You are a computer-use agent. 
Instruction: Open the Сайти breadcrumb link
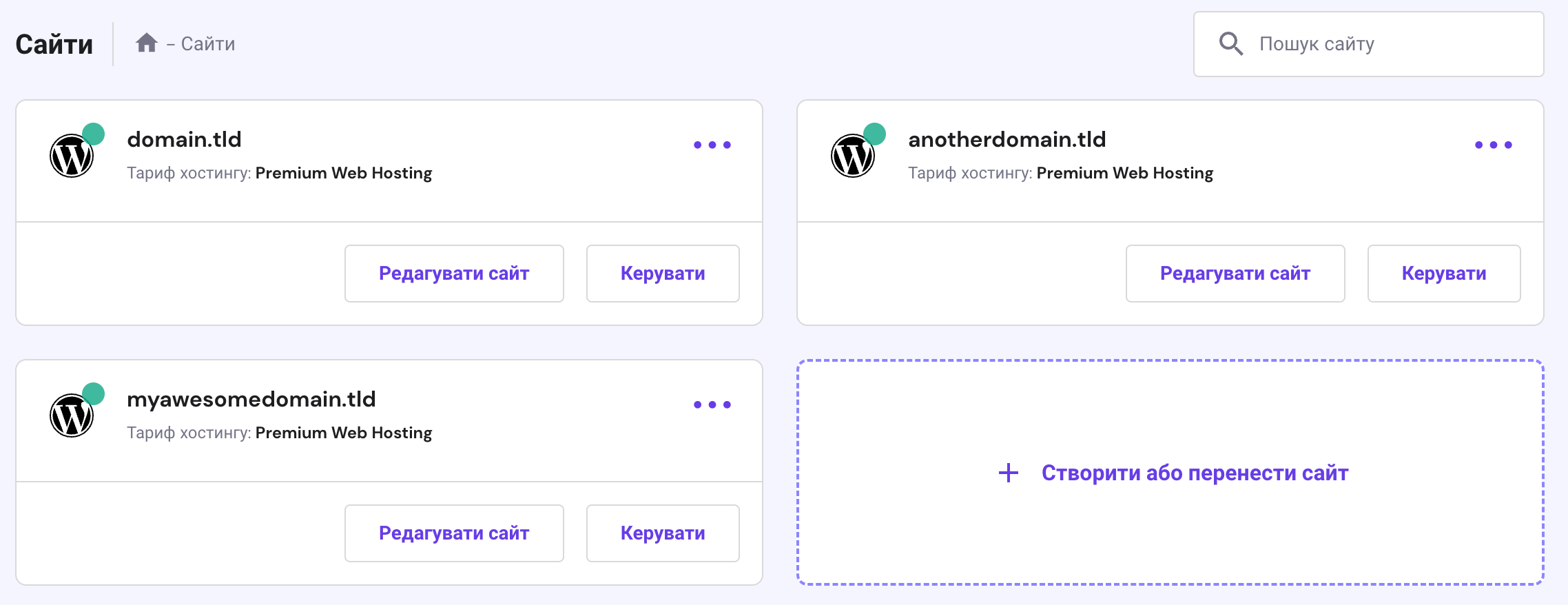[207, 43]
